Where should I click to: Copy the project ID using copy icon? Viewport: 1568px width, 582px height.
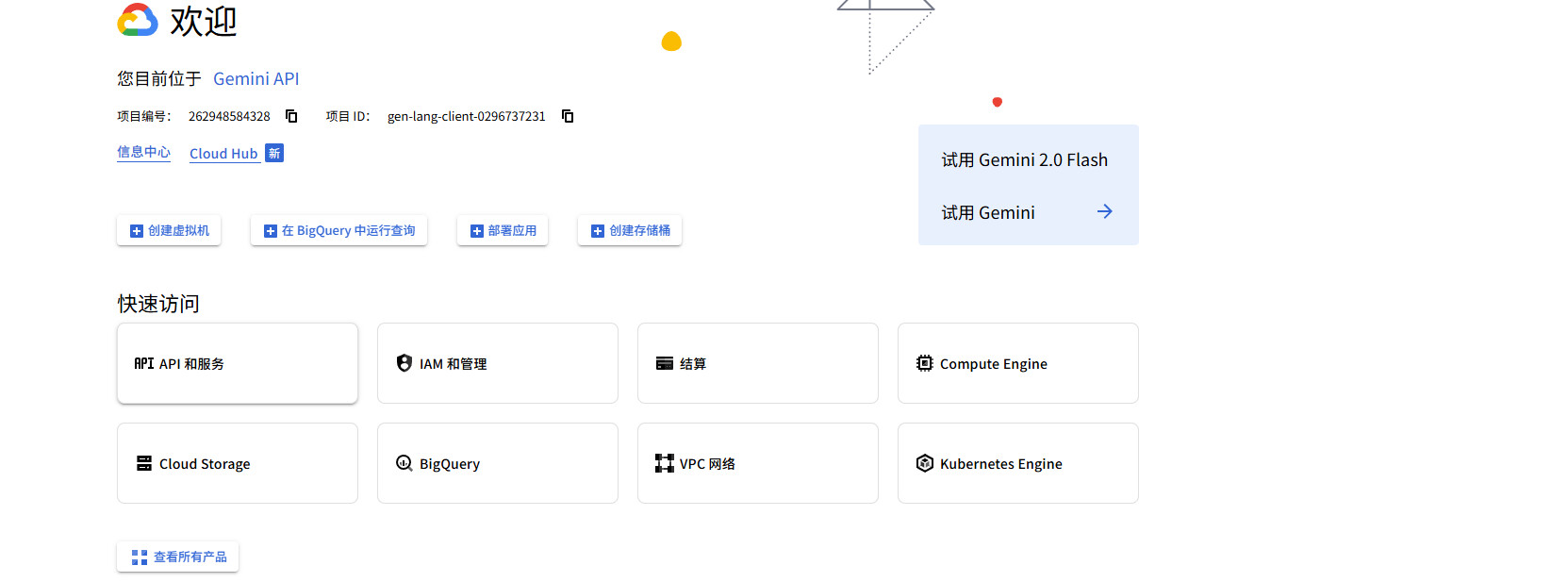568,116
